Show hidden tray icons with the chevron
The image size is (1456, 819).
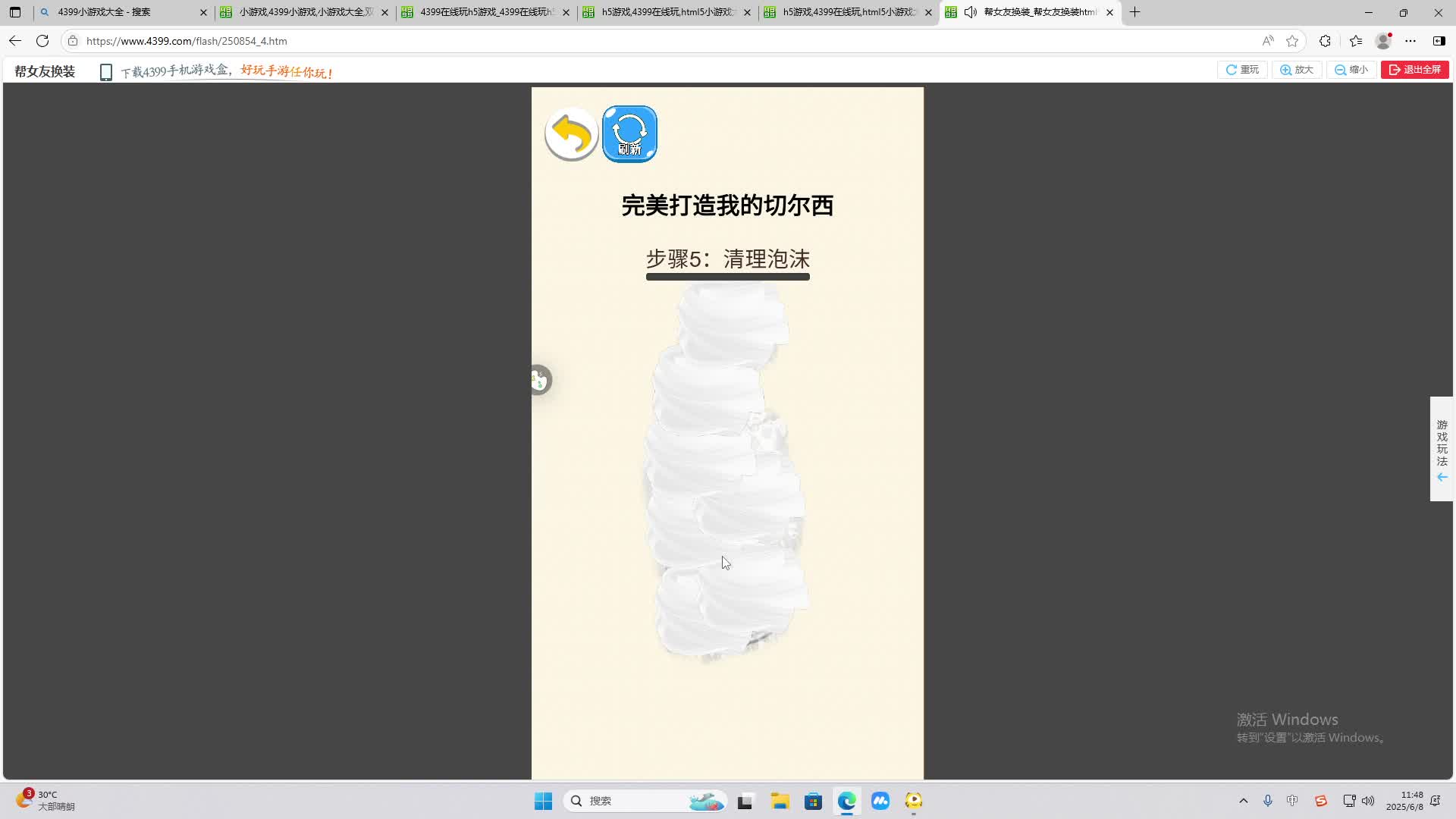tap(1242, 801)
